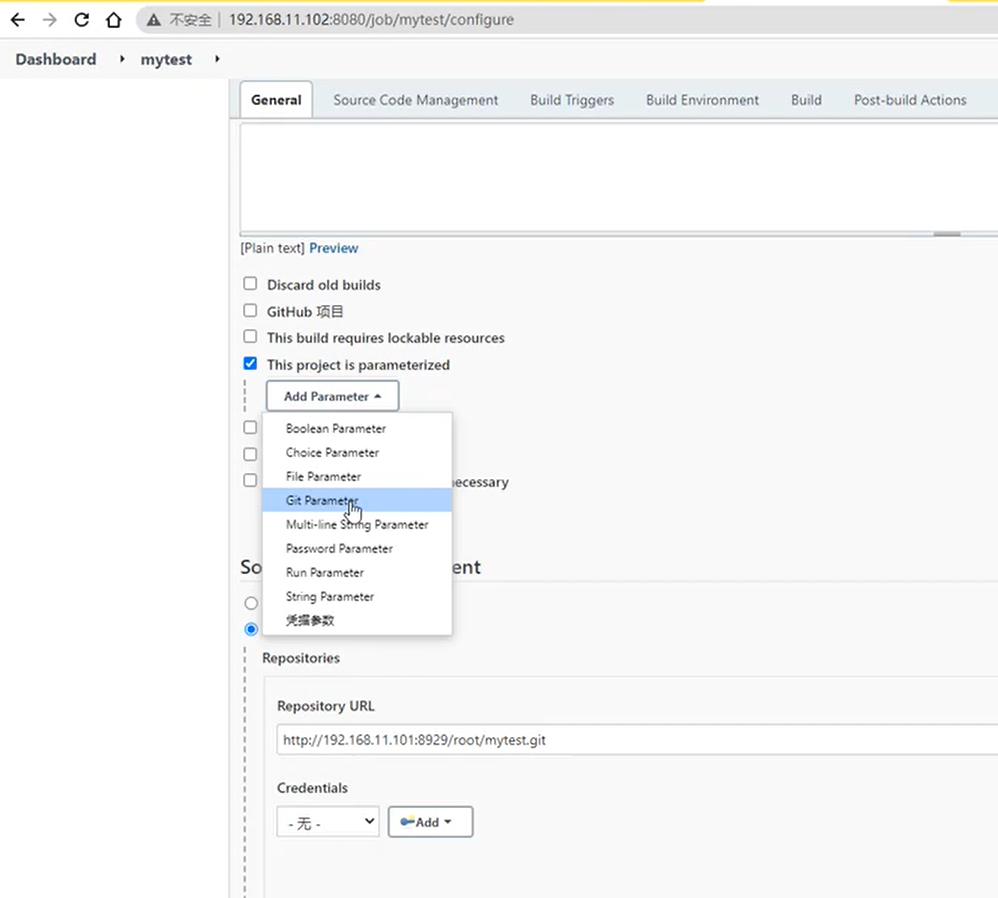Image resolution: width=998 pixels, height=898 pixels.
Task: Uncheck This project is parameterized
Action: pyautogui.click(x=250, y=363)
